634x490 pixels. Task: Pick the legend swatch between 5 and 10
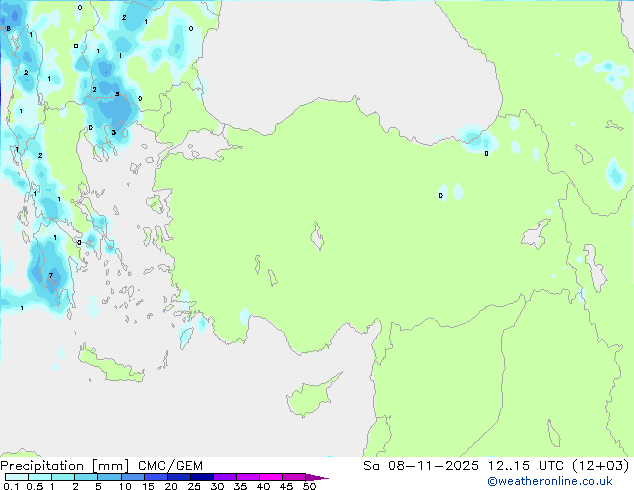pyautogui.click(x=109, y=477)
